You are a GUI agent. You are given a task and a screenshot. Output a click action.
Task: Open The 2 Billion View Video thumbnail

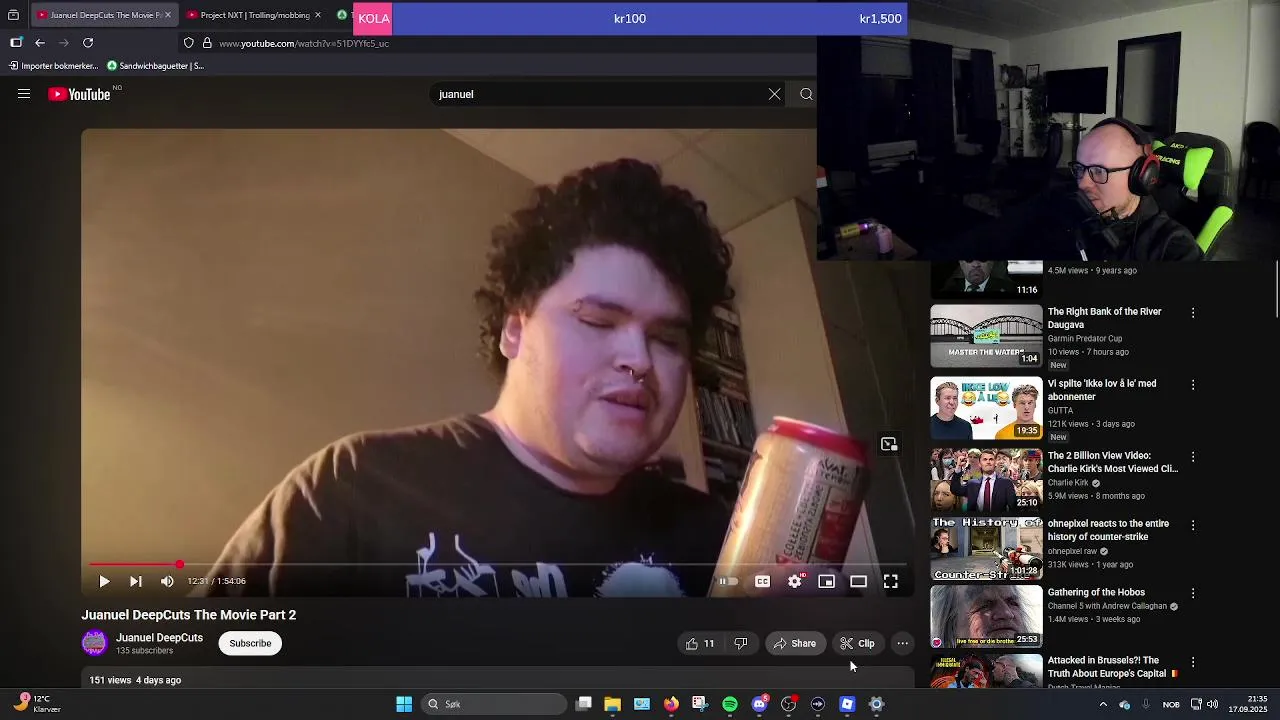click(987, 480)
